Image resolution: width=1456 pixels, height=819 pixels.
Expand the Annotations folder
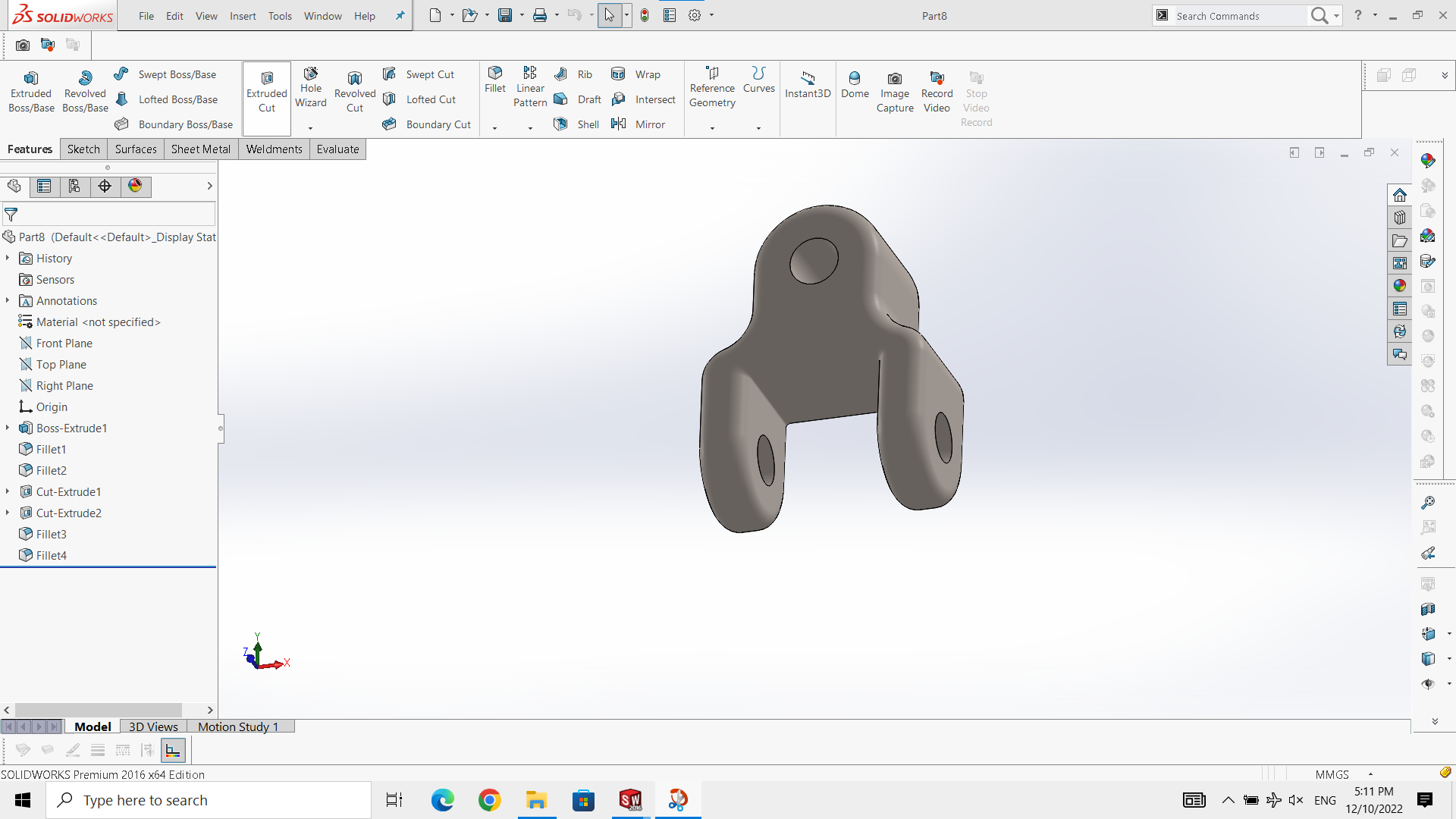coord(8,301)
